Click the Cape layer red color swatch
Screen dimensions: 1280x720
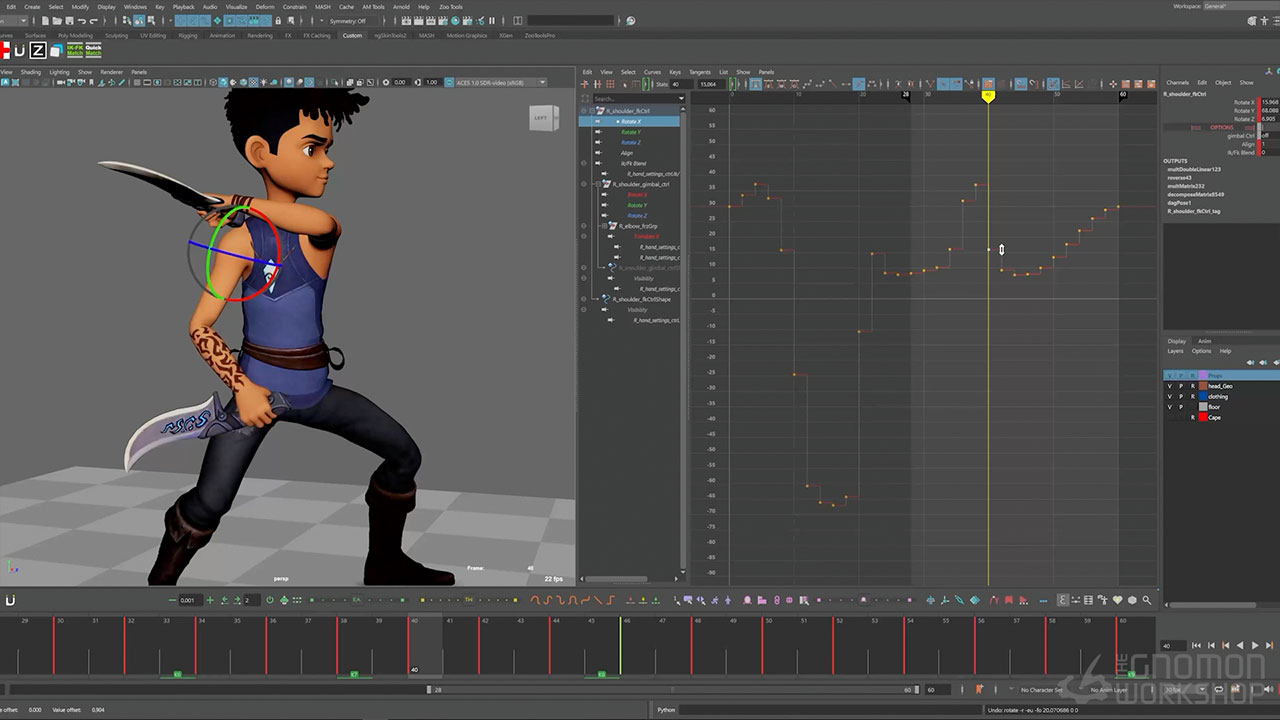pyautogui.click(x=1203, y=417)
